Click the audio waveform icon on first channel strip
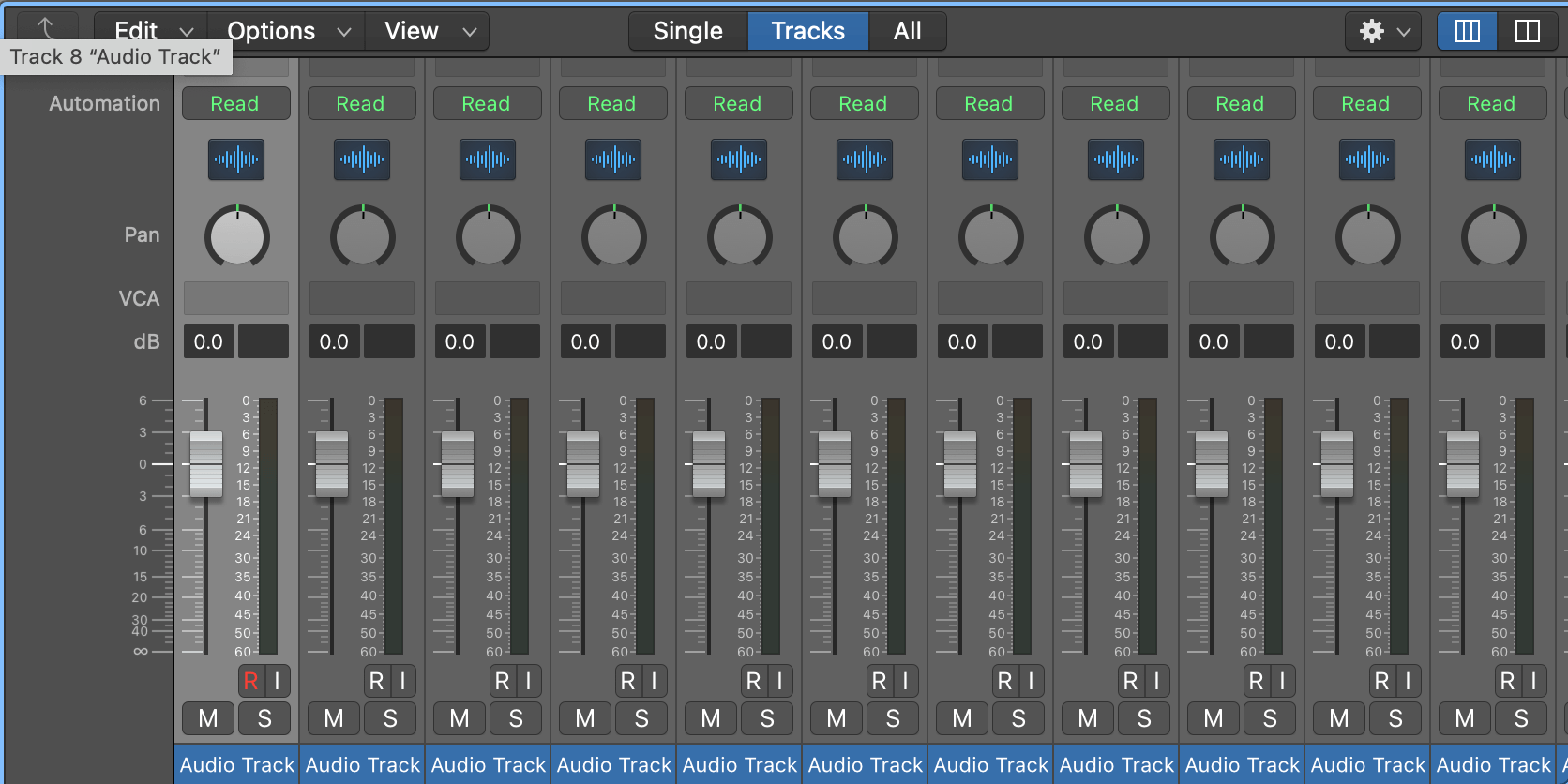Image resolution: width=1568 pixels, height=784 pixels. (236, 159)
